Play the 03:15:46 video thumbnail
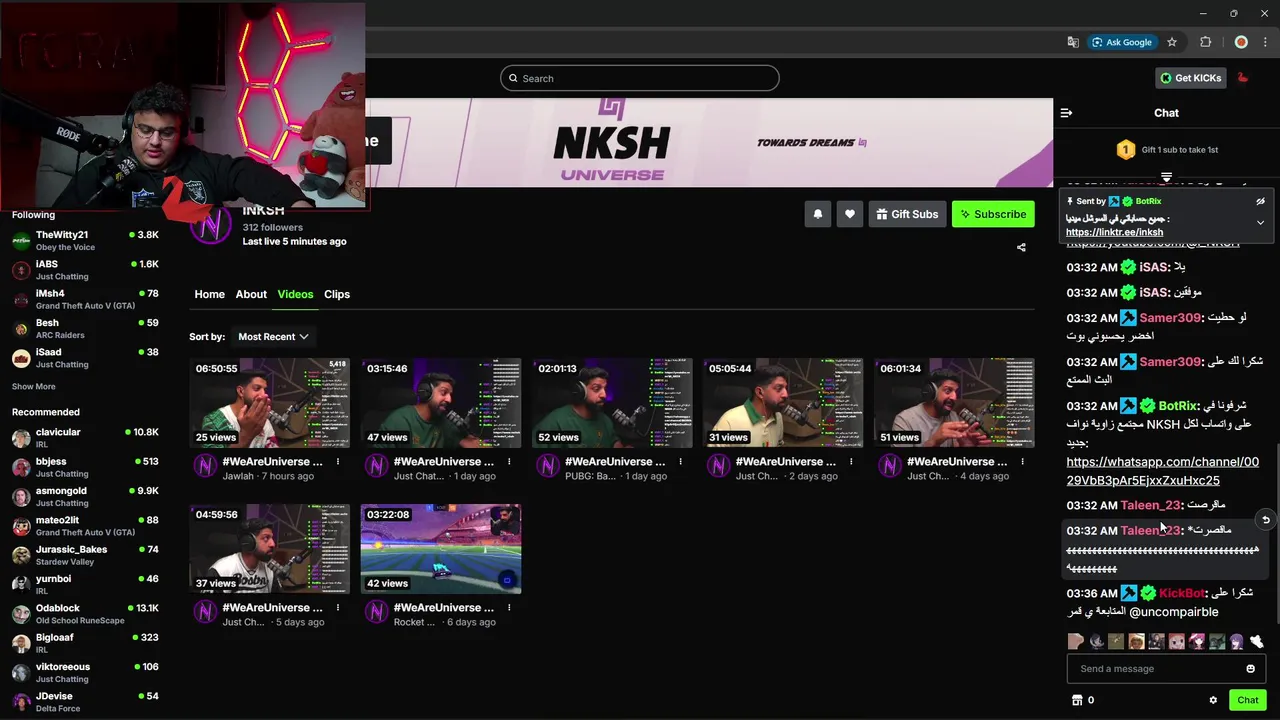The image size is (1280, 720). pyautogui.click(x=441, y=402)
